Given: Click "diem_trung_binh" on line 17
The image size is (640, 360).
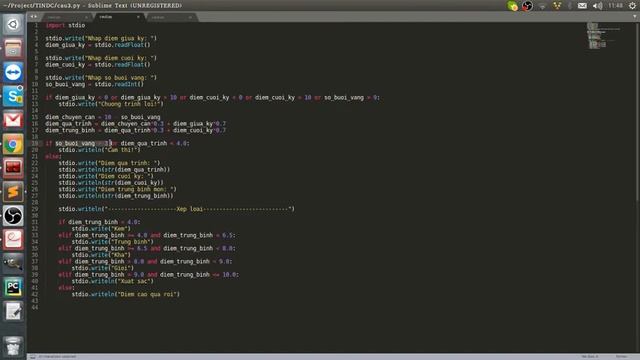Looking at the screenshot, I should [70, 130].
